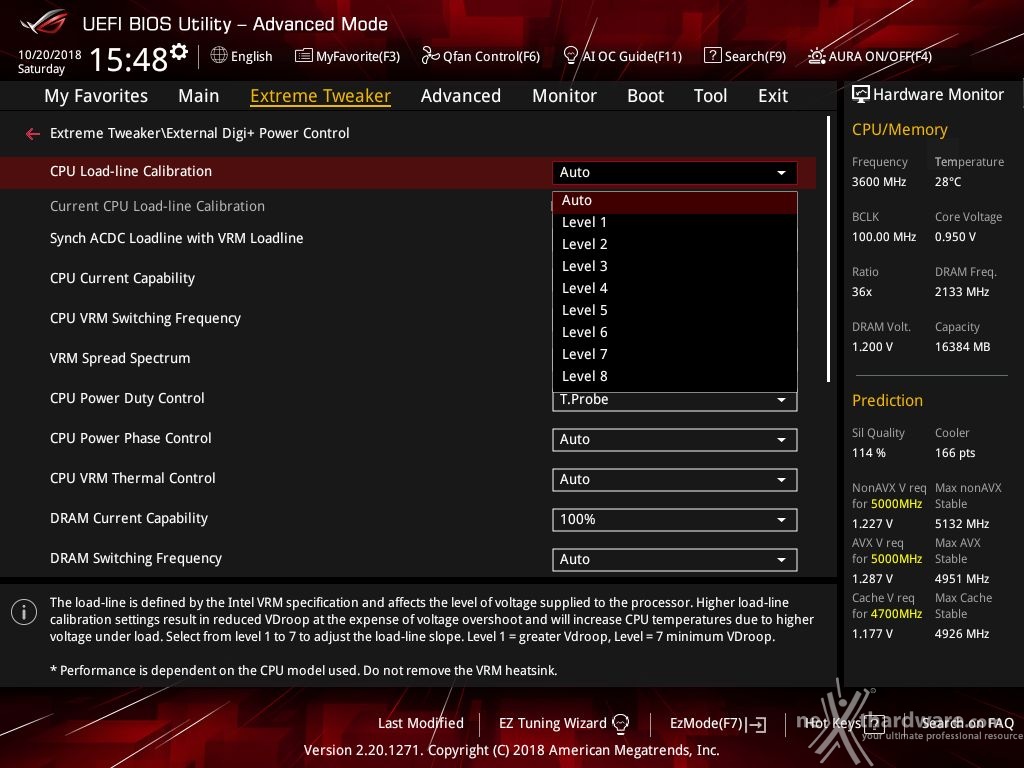Click the Hardware Monitor screen icon
The height and width of the screenshot is (768, 1024).
click(861, 95)
